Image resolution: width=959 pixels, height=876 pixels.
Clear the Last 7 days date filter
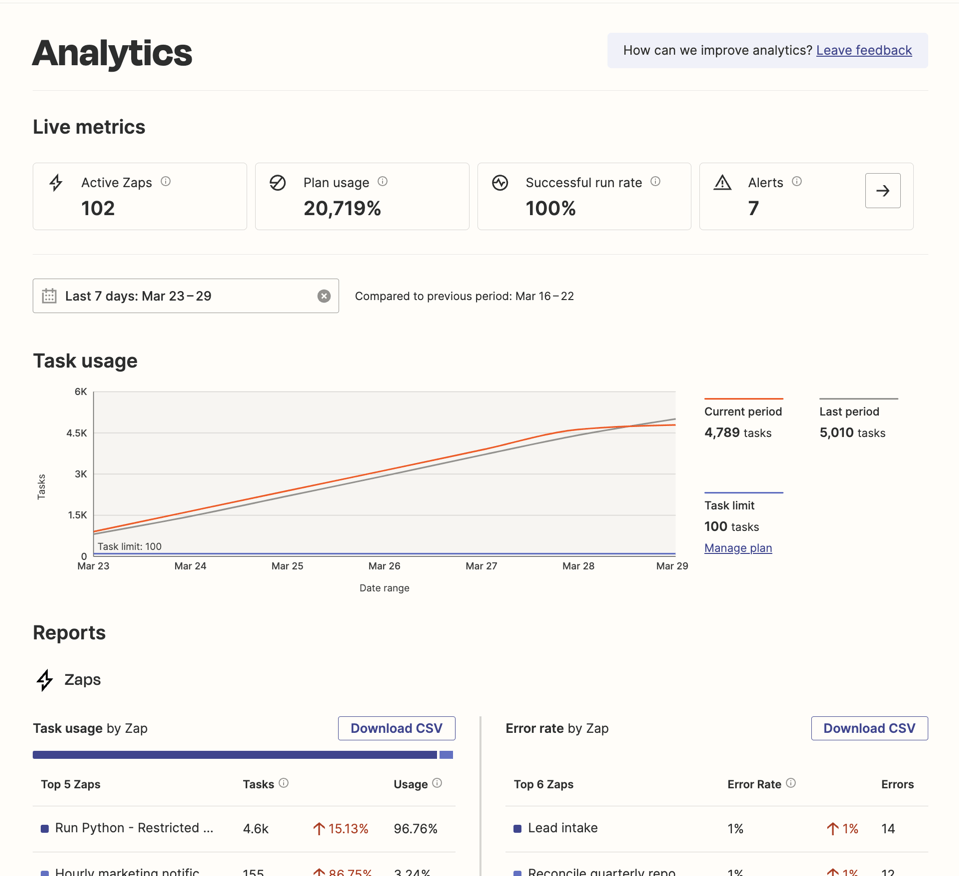pos(323,295)
